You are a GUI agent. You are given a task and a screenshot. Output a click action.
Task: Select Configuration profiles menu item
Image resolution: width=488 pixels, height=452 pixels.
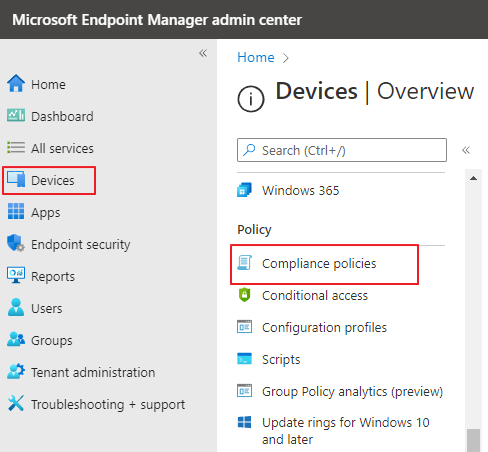coord(324,327)
